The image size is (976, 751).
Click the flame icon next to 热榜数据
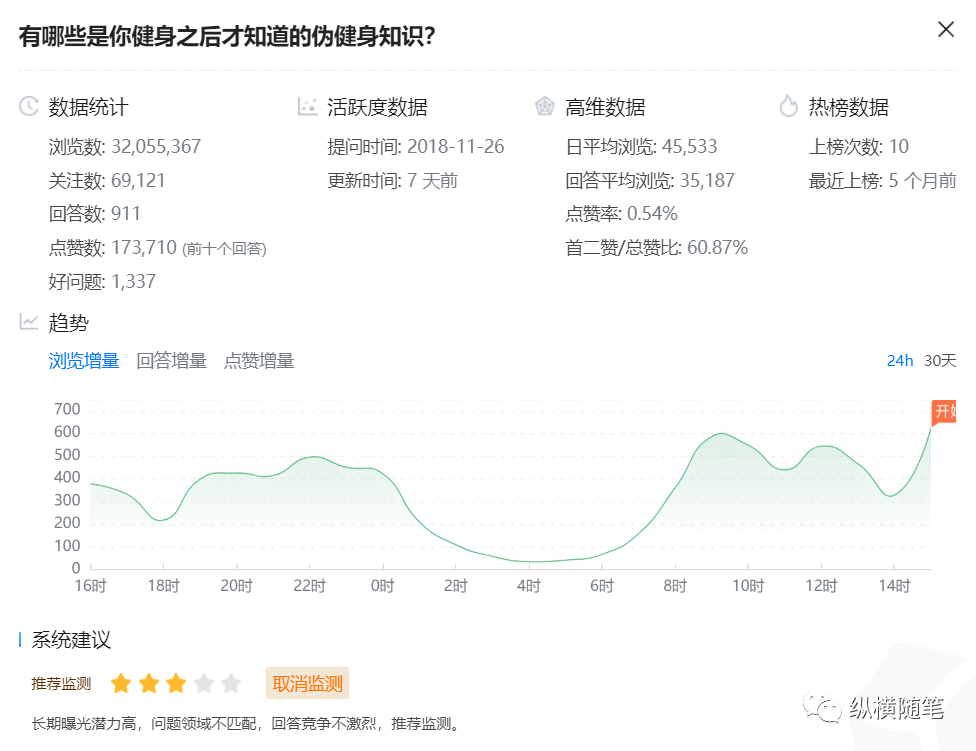(x=790, y=107)
